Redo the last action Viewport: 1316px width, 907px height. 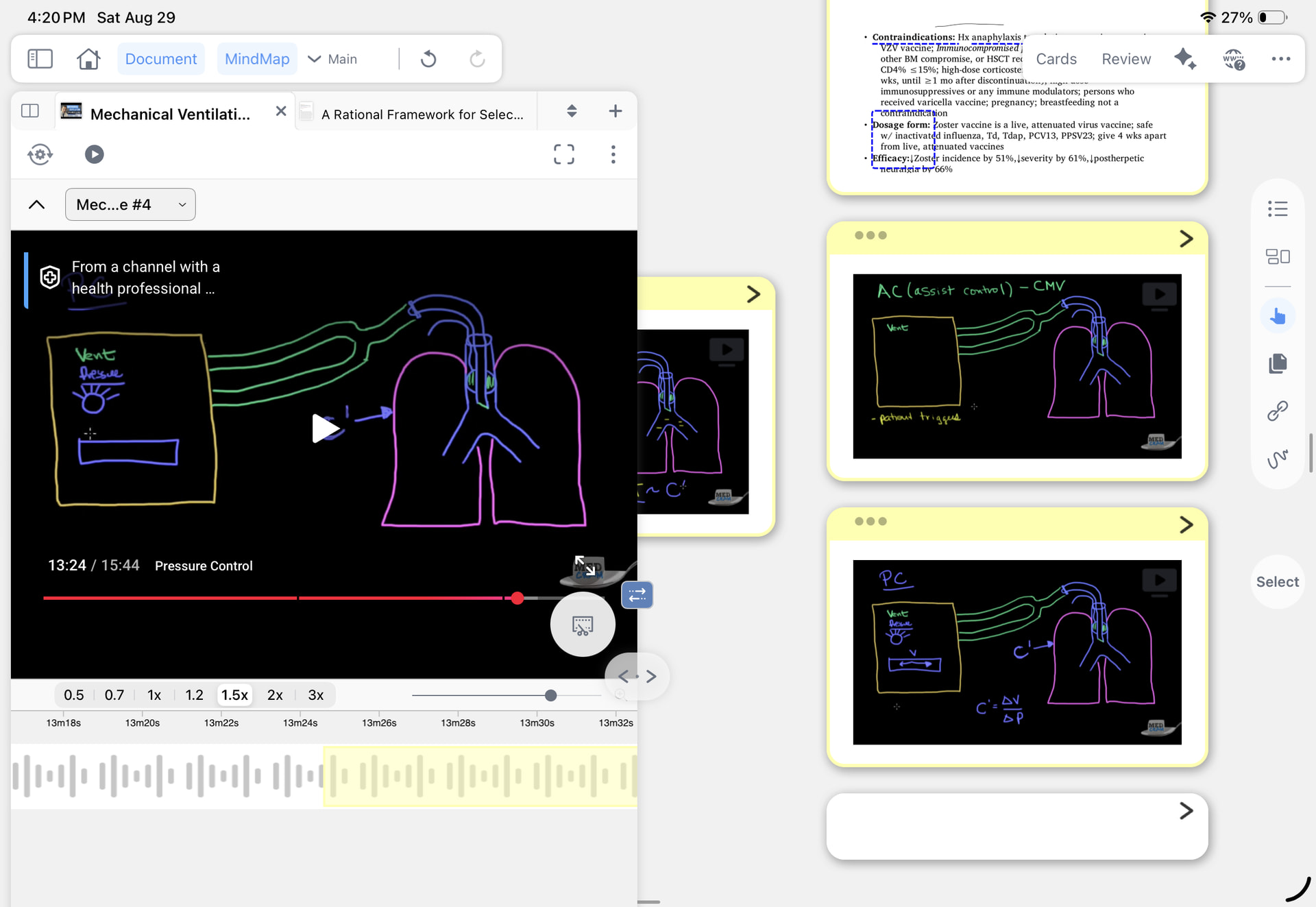pyautogui.click(x=477, y=59)
